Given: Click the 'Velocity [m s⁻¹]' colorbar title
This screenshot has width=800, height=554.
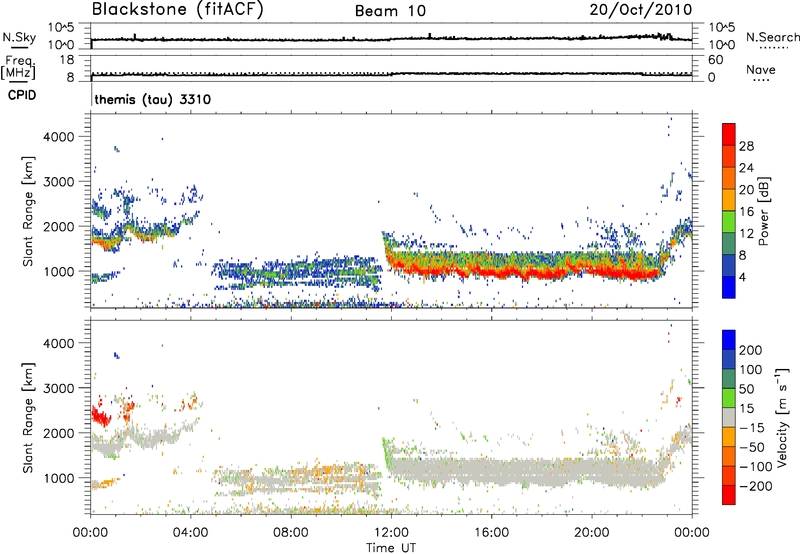Looking at the screenshot, I should coord(782,416).
